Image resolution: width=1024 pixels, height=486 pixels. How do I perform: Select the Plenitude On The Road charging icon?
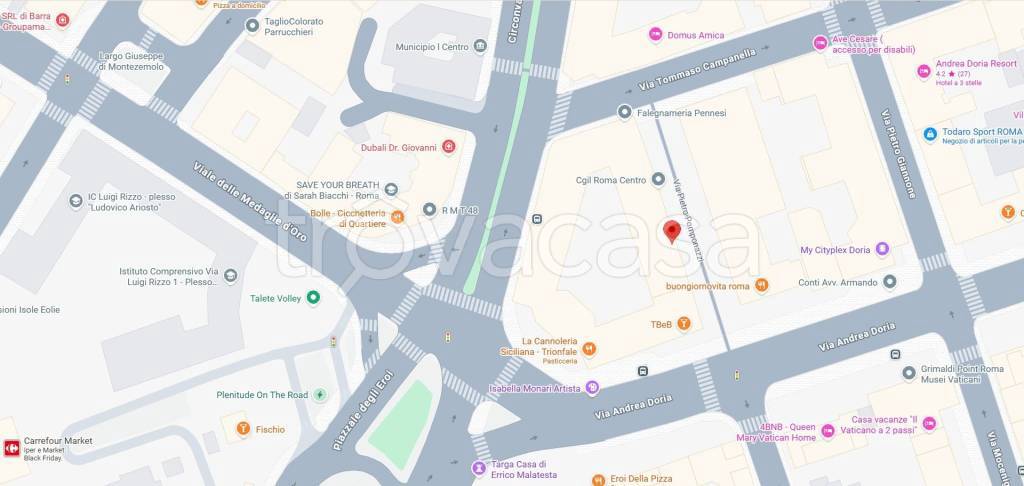(319, 395)
